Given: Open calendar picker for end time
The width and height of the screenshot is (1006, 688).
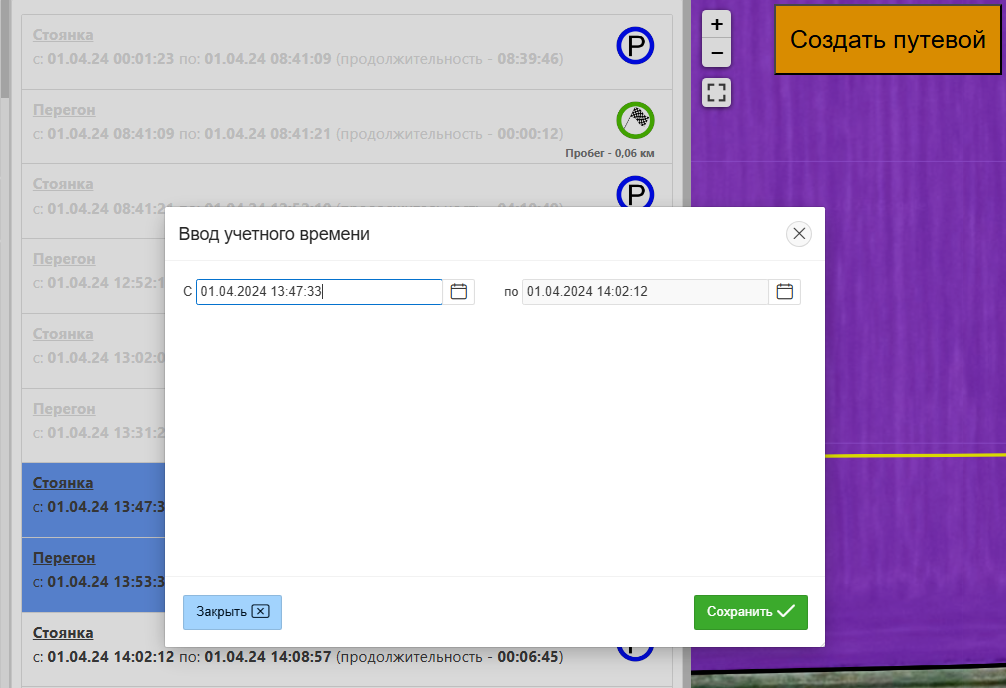Looking at the screenshot, I should (x=785, y=292).
